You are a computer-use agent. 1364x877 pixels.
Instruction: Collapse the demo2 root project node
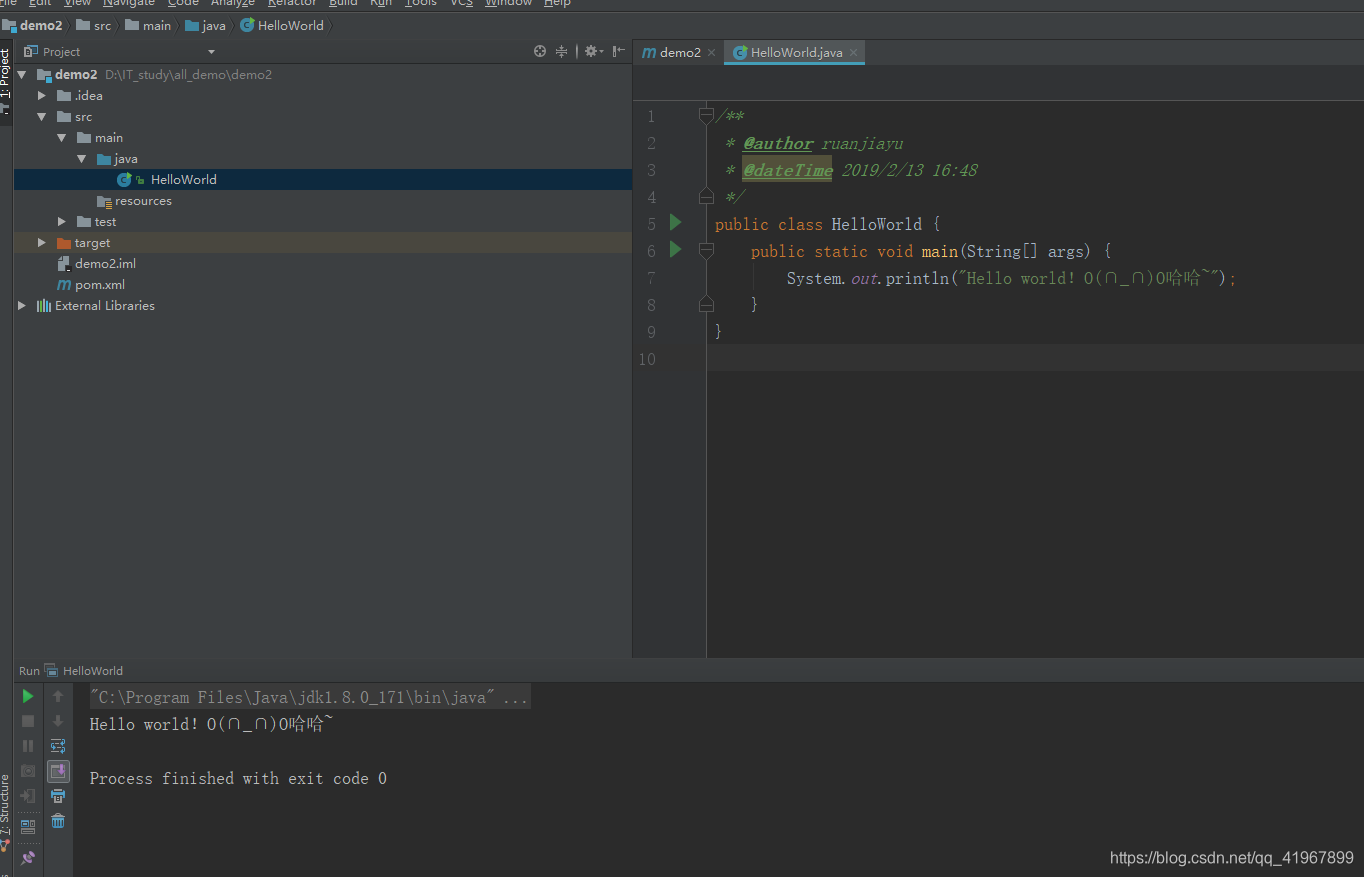[22, 75]
